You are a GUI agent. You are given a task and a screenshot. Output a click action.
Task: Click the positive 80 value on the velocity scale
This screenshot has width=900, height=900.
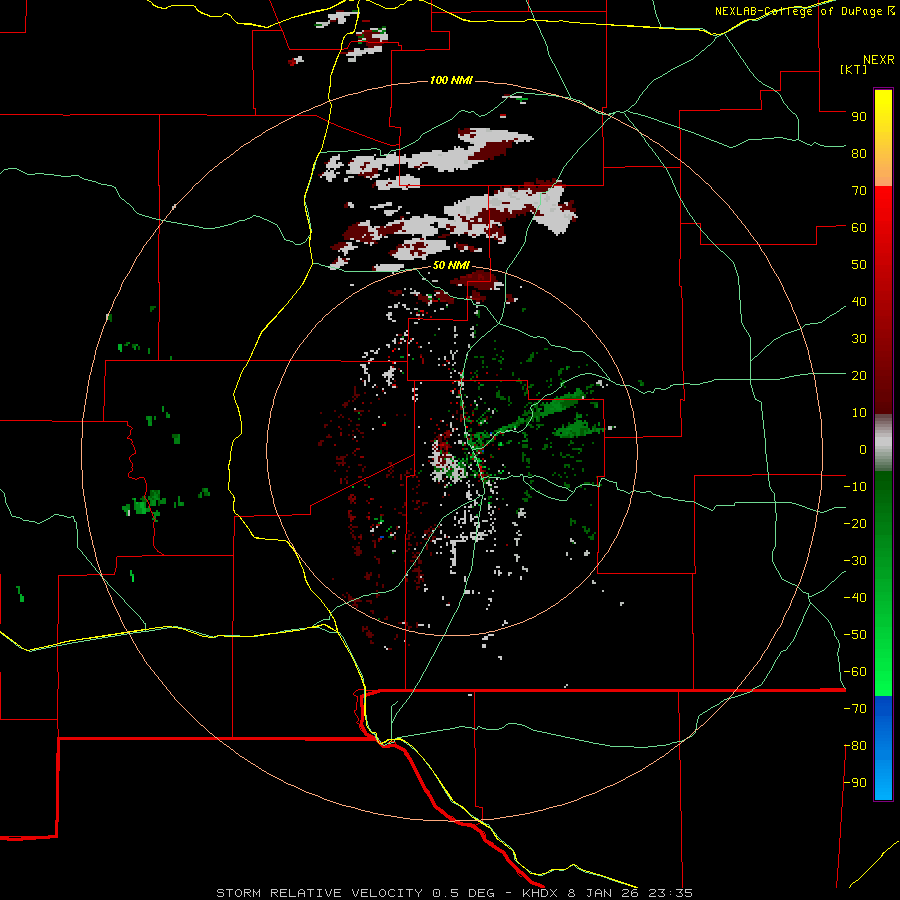pos(859,154)
